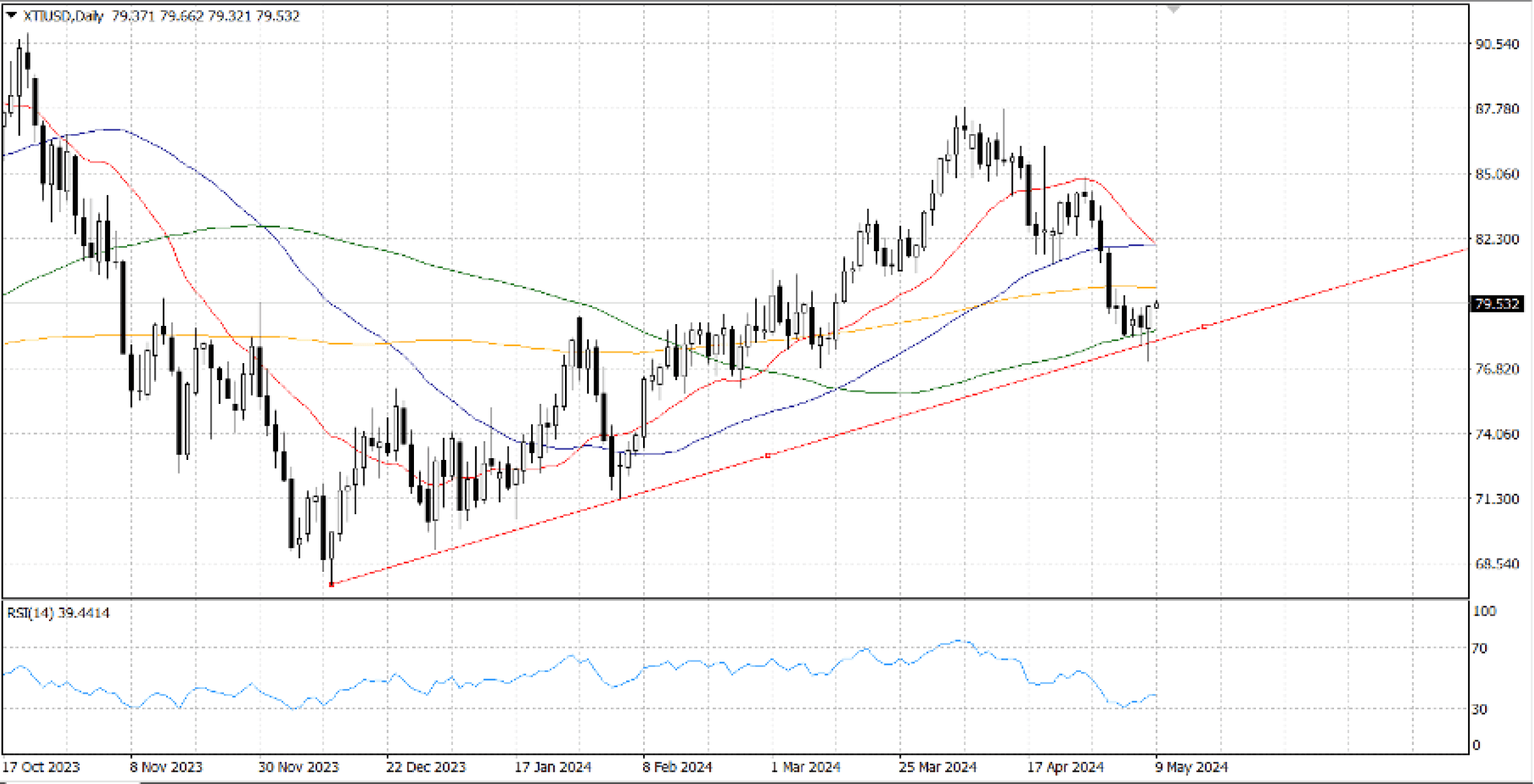Click the 90.540 price axis label

click(x=1497, y=44)
